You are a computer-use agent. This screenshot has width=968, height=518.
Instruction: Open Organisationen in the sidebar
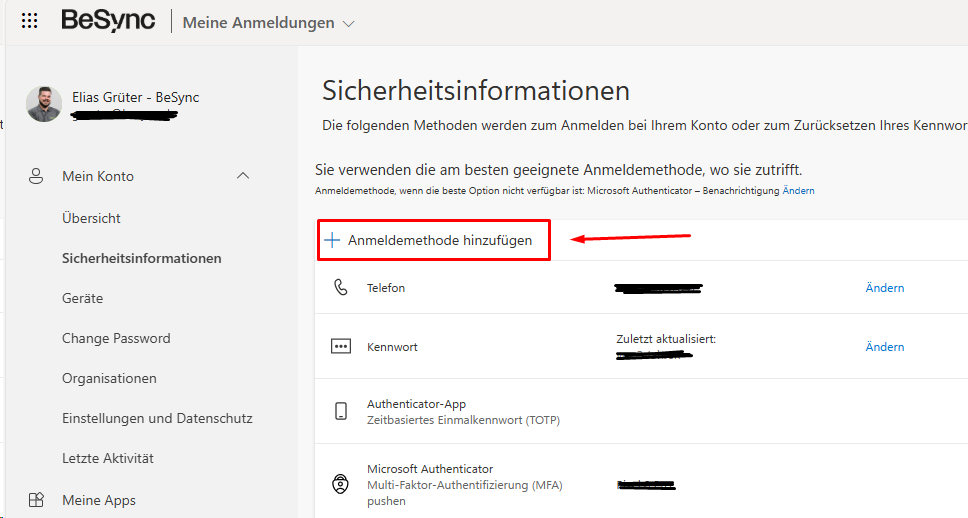point(109,378)
